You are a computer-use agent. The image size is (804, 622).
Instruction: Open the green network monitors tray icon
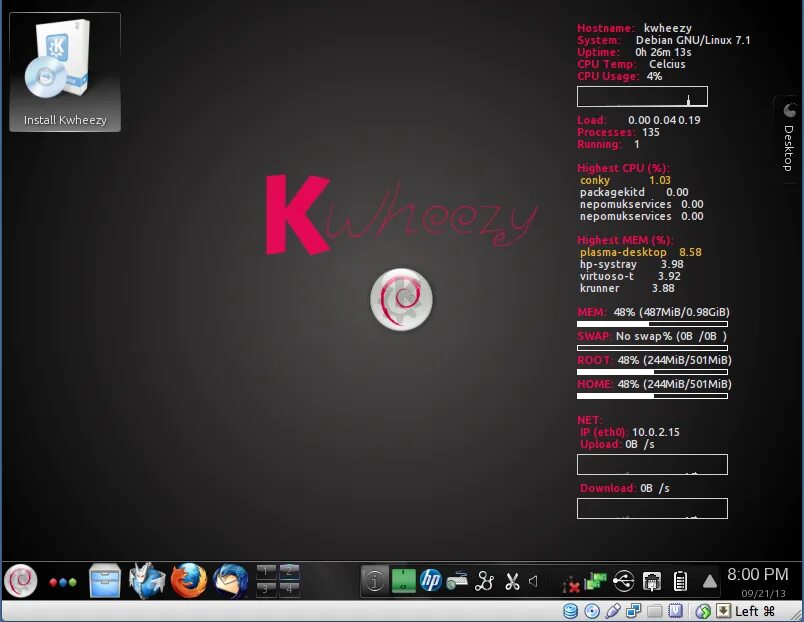tap(595, 581)
